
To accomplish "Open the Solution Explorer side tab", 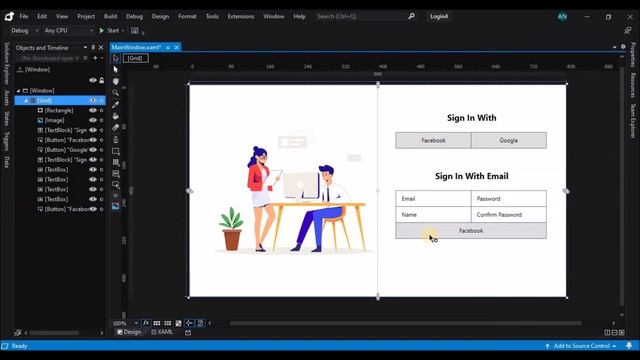I will pos(7,63).
